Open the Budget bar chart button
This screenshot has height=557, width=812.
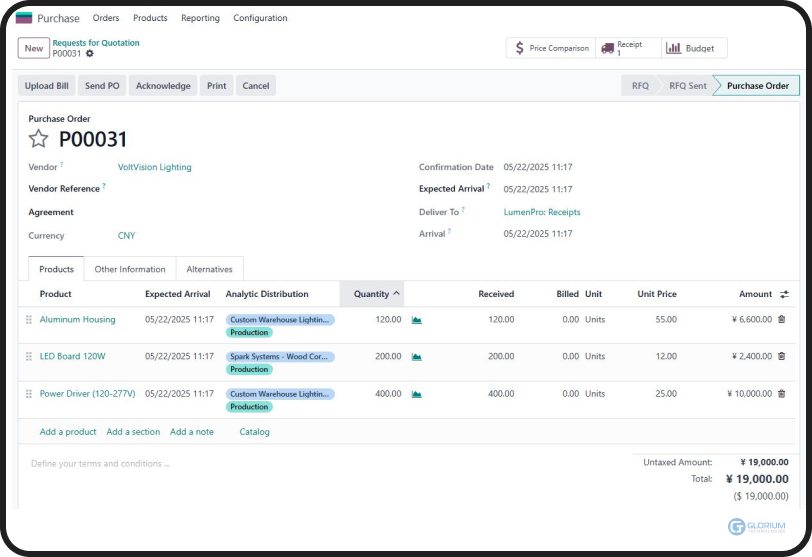693,48
